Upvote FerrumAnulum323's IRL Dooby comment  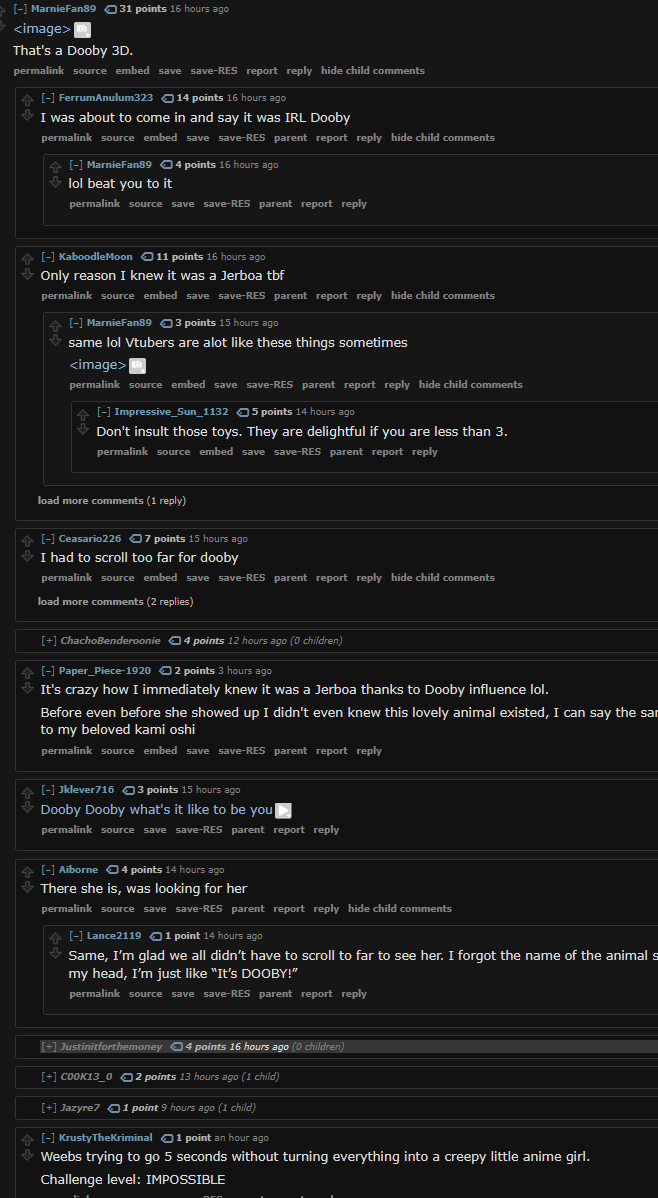27,100
